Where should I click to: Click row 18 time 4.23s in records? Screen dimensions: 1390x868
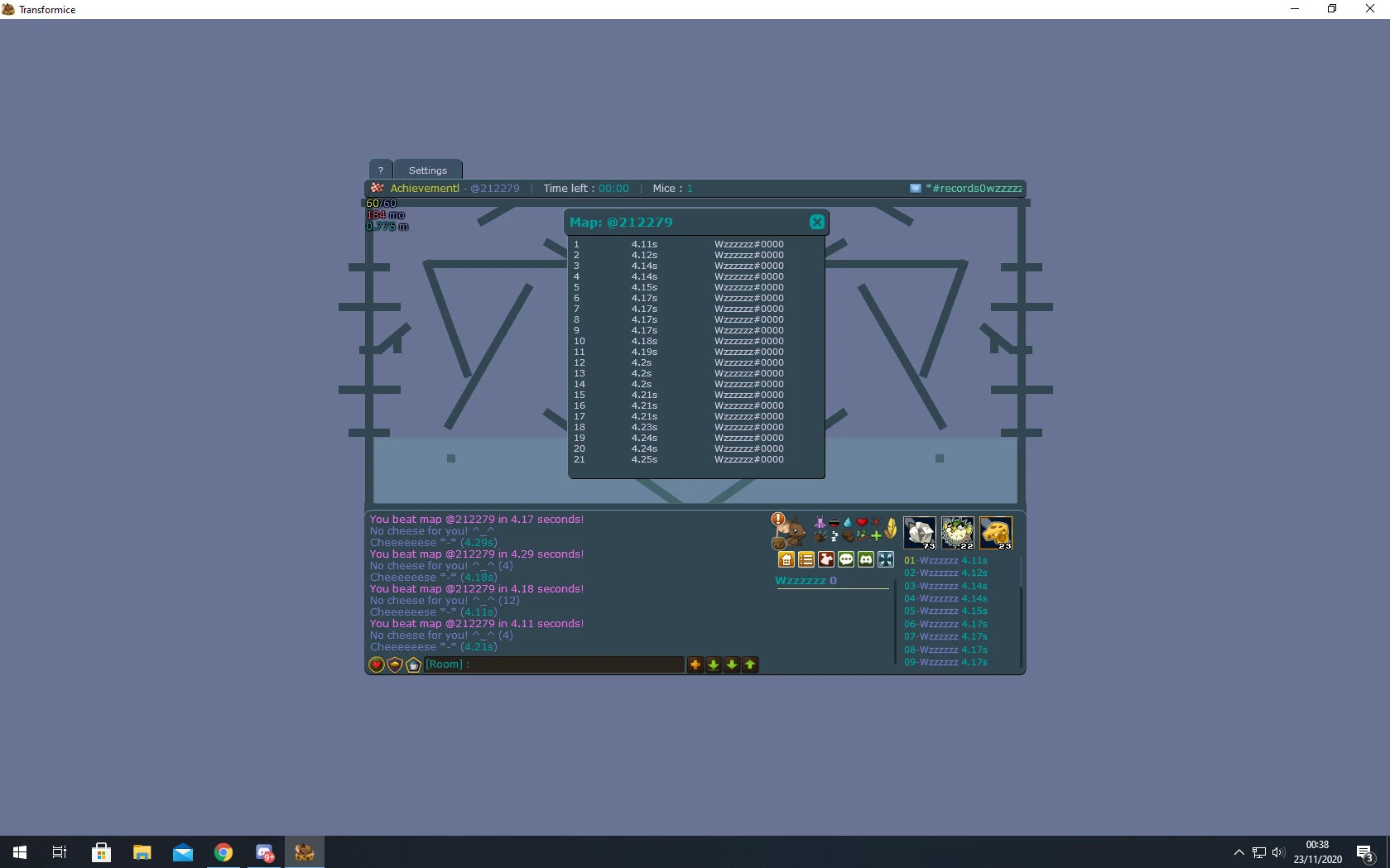coord(644,427)
